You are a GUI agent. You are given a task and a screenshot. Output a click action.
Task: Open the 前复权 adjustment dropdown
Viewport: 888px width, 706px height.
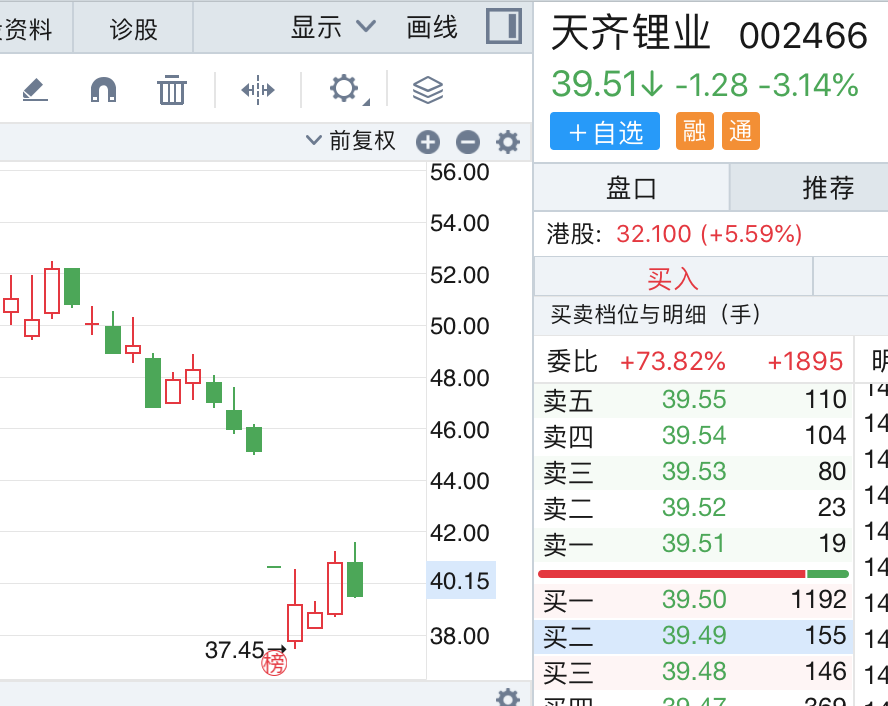tap(351, 141)
